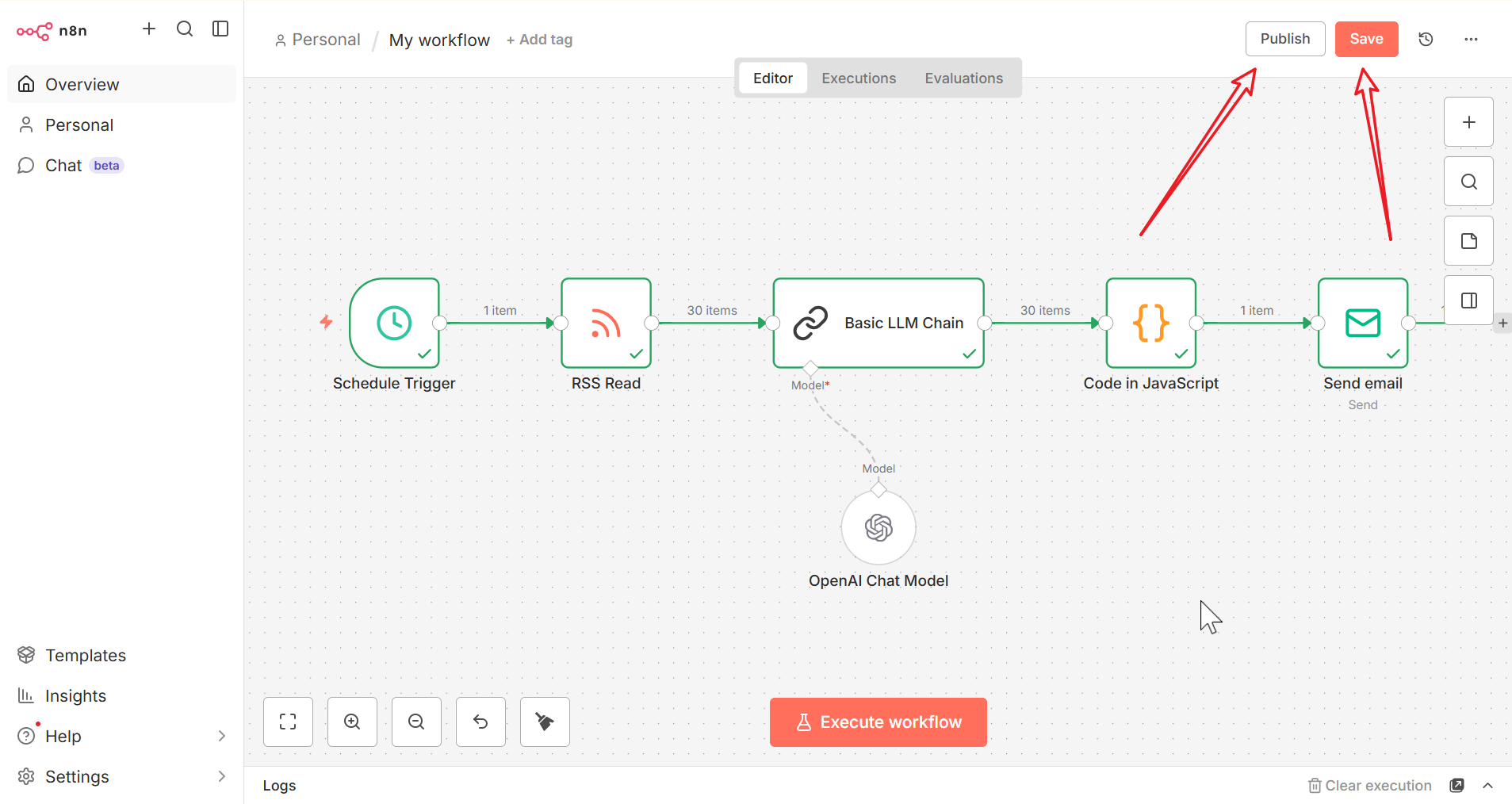Open the Code in JavaScript node

[1150, 323]
